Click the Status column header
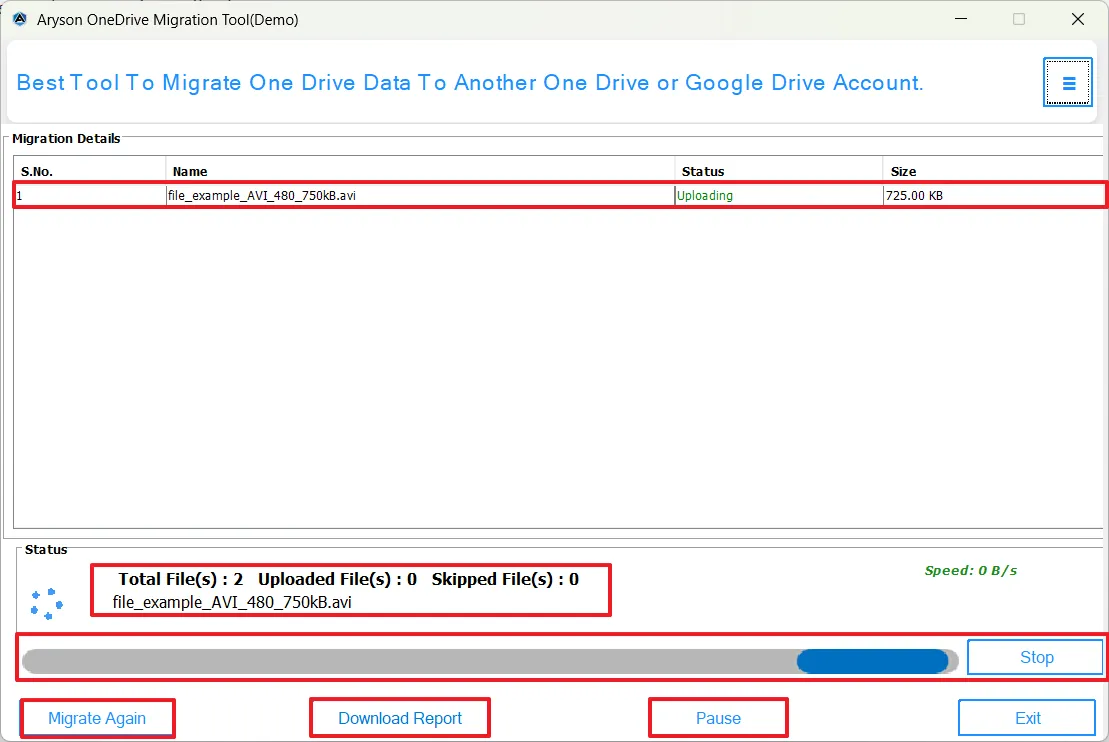 tap(703, 171)
